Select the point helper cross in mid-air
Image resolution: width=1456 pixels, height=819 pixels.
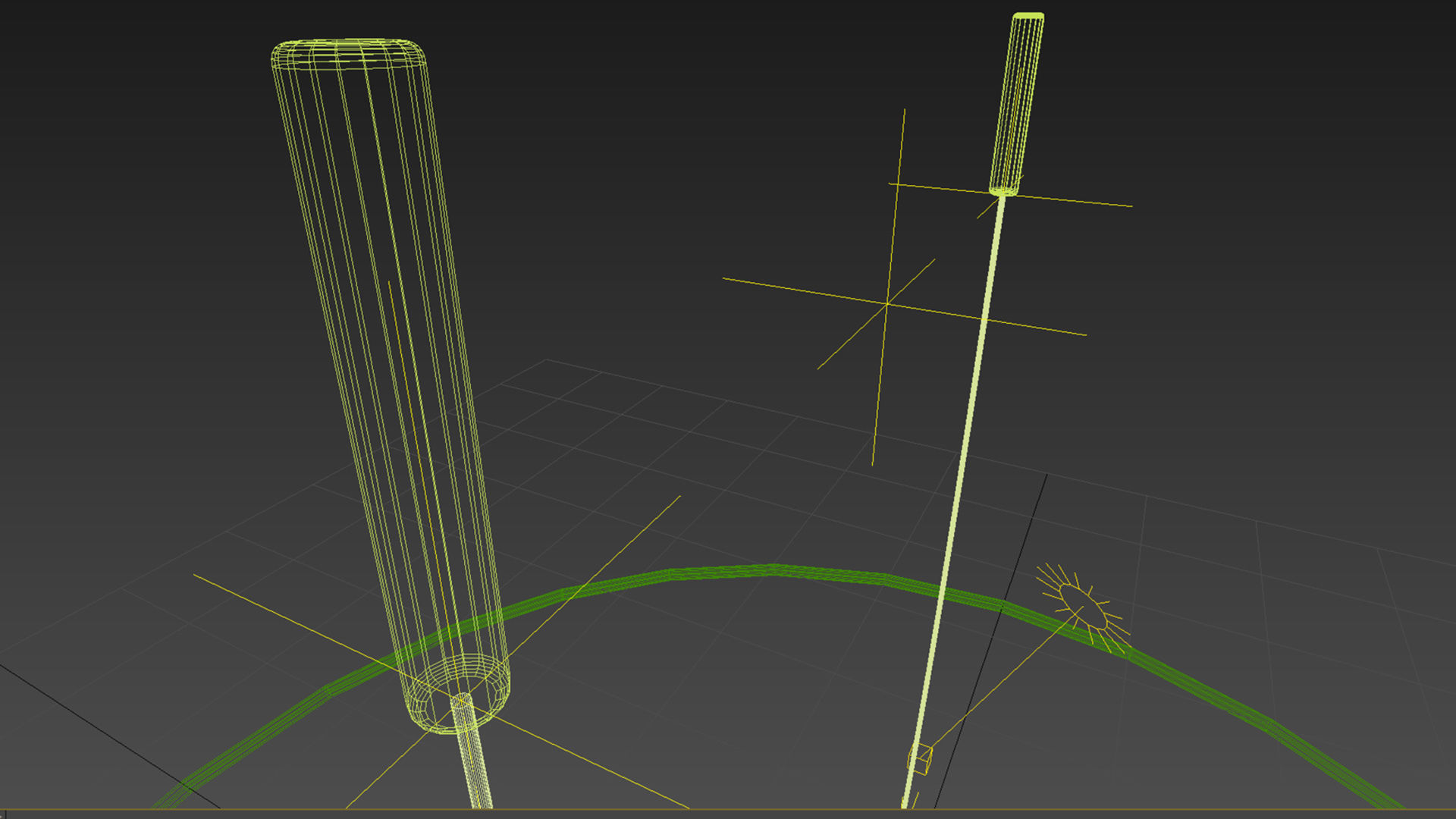point(888,304)
